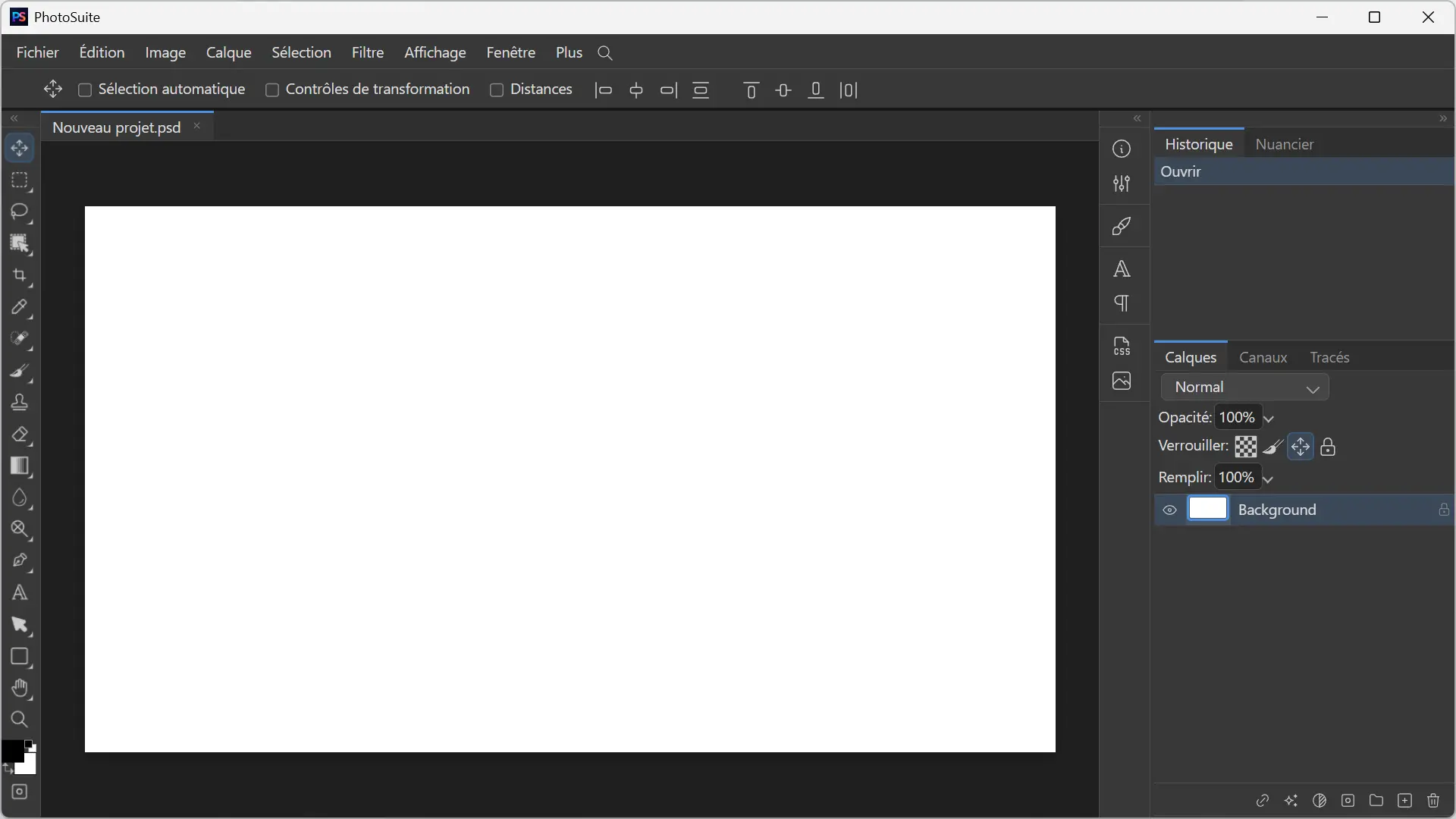This screenshot has width=1456, height=819.
Task: Switch to the Nuancier tab
Action: tap(1285, 144)
